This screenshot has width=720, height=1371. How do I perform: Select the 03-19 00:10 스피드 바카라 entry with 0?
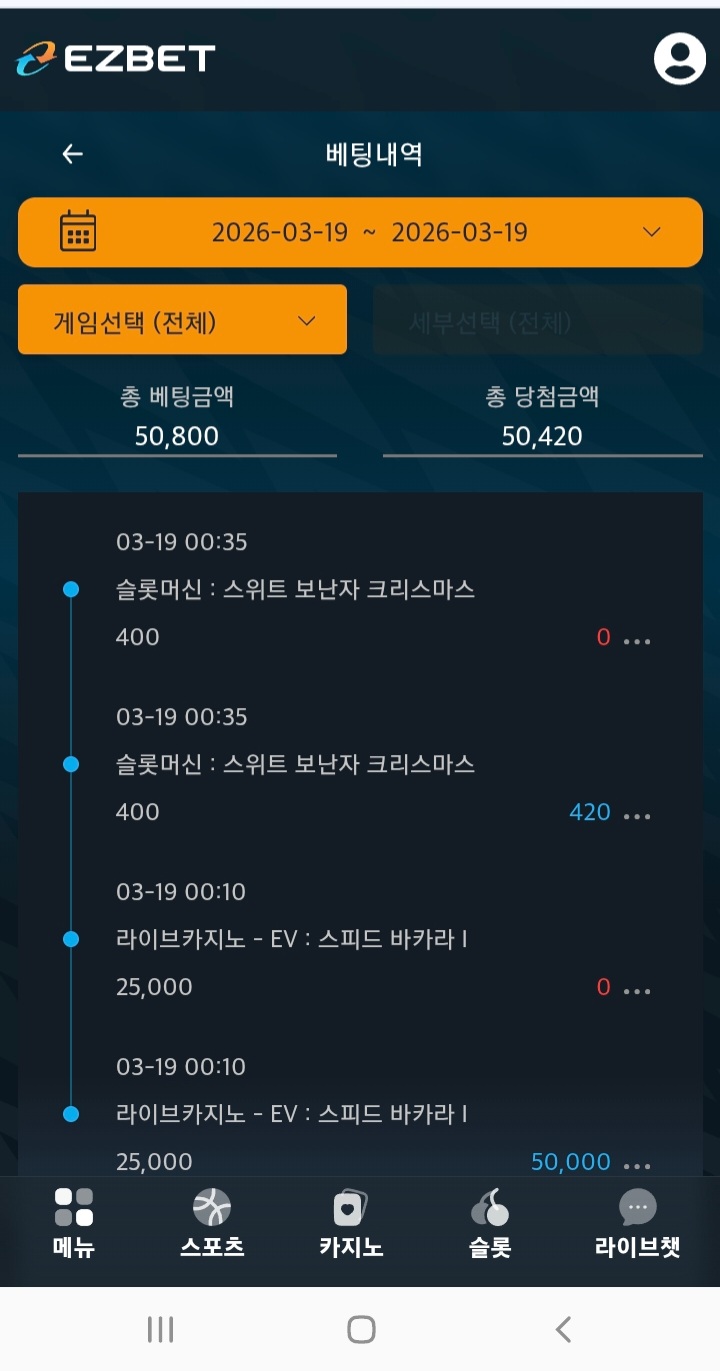pos(291,940)
